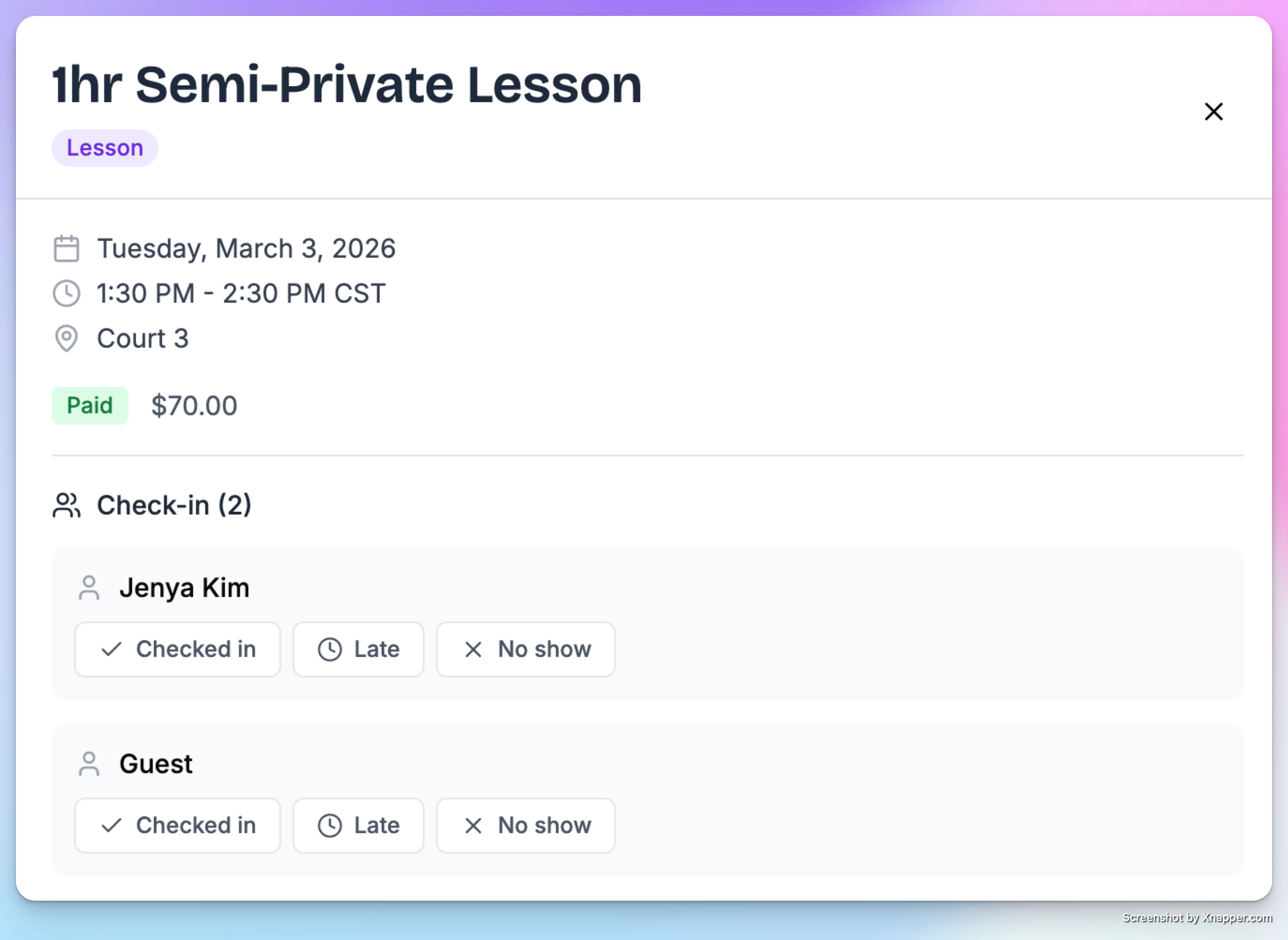Click the location pin icon for Court 3
The image size is (1288, 940).
(67, 338)
